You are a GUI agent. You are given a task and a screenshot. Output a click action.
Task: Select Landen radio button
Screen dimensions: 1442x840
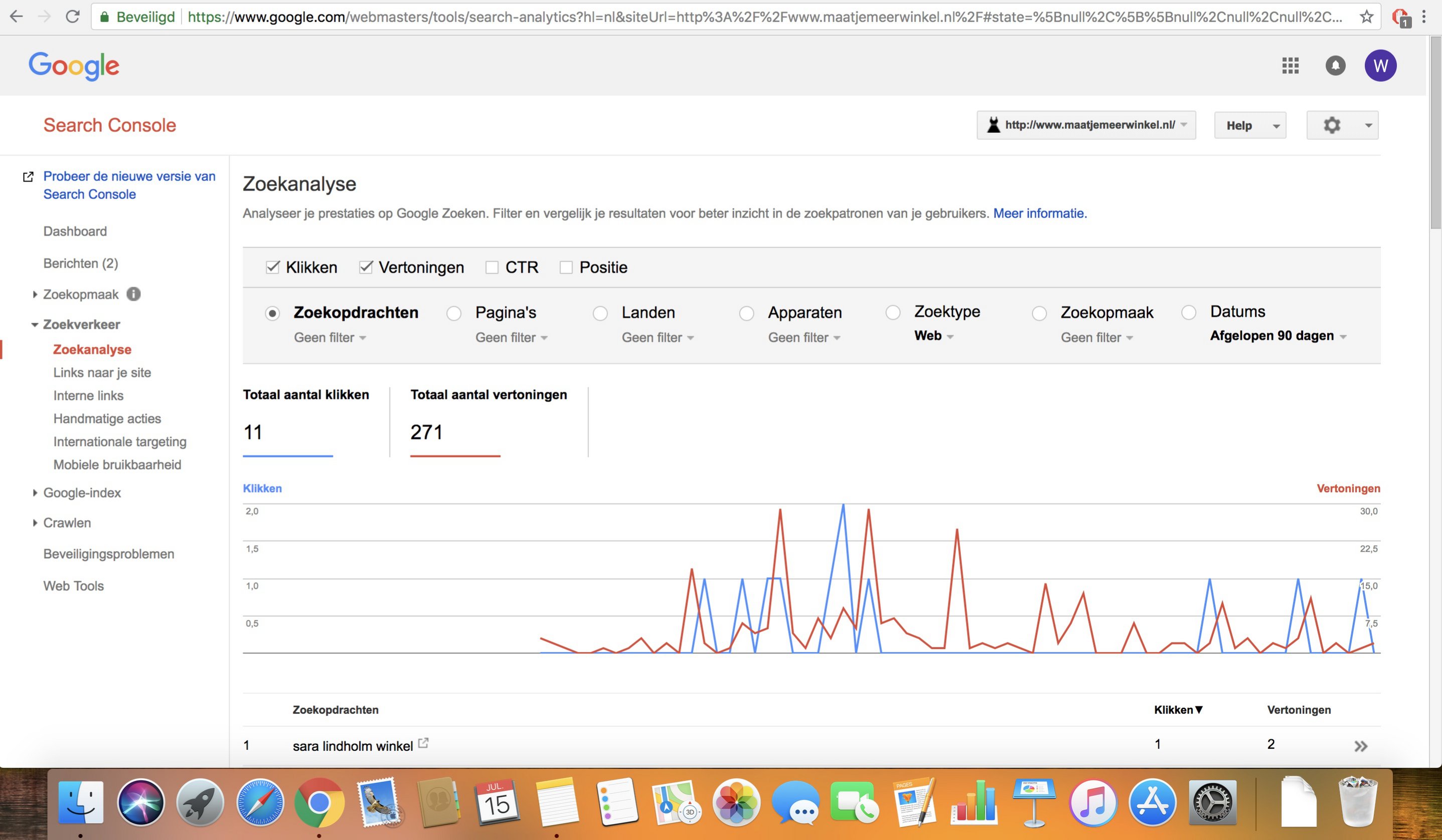[600, 313]
